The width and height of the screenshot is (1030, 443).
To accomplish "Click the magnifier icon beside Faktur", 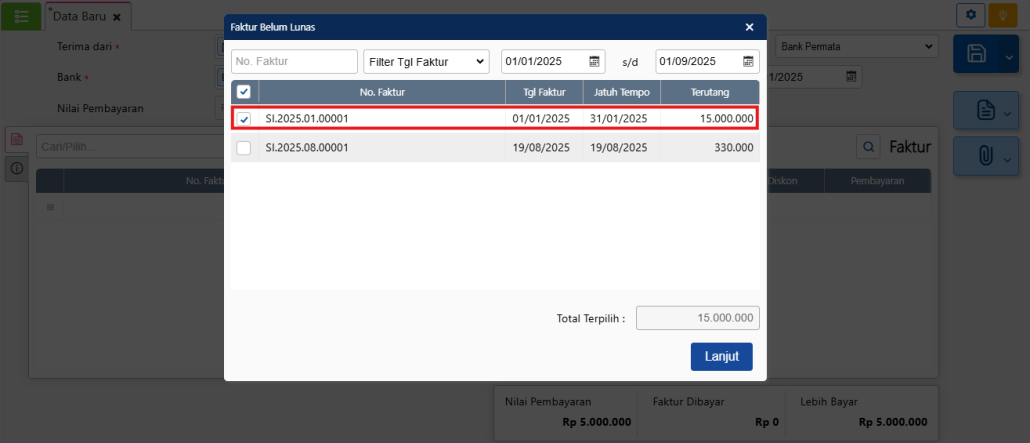I will 867,147.
